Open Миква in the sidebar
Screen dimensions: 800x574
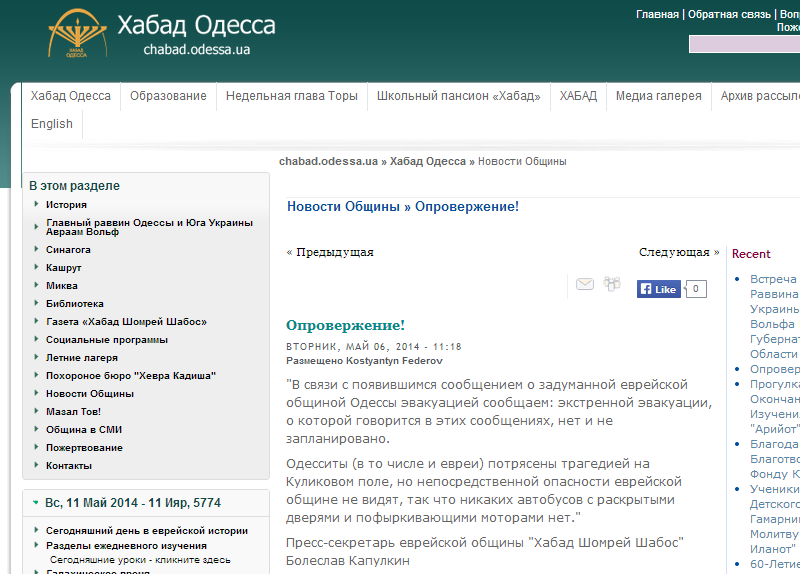(62, 286)
